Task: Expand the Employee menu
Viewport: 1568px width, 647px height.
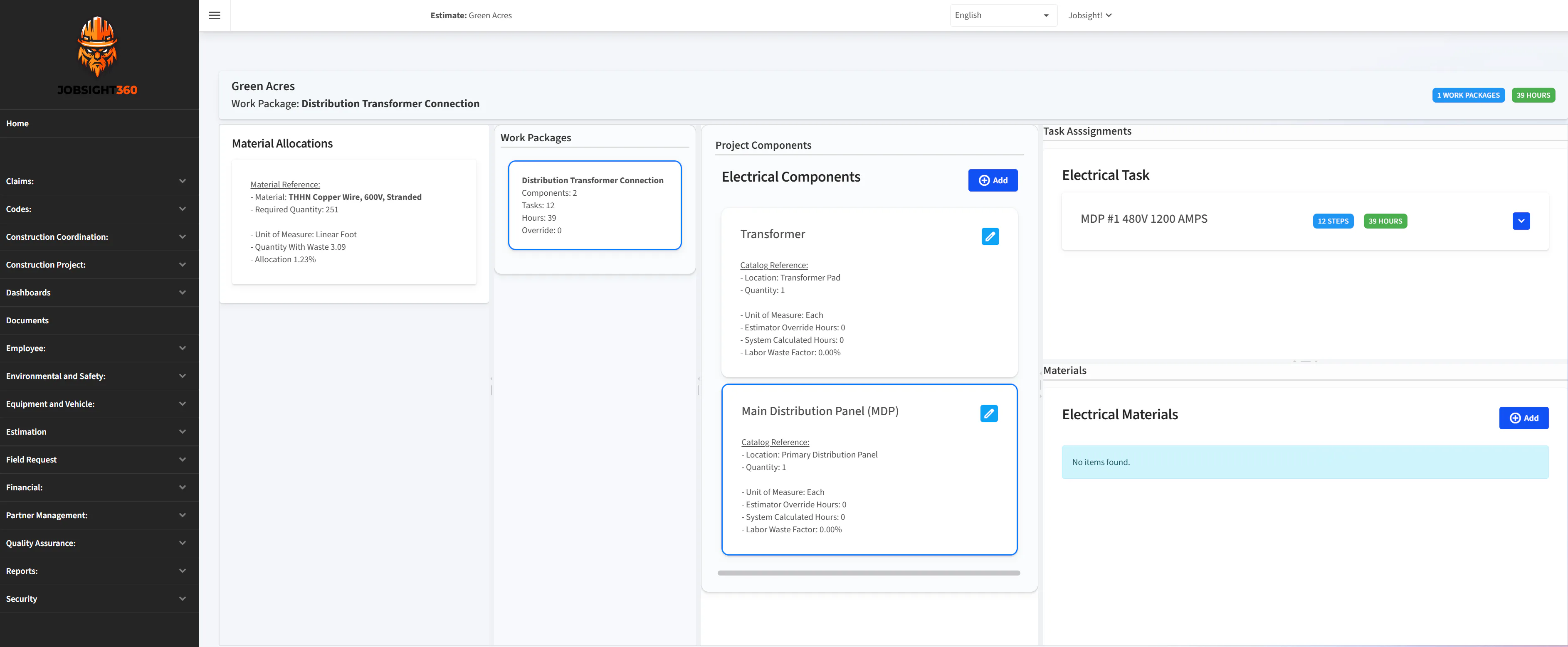Action: tap(99, 348)
